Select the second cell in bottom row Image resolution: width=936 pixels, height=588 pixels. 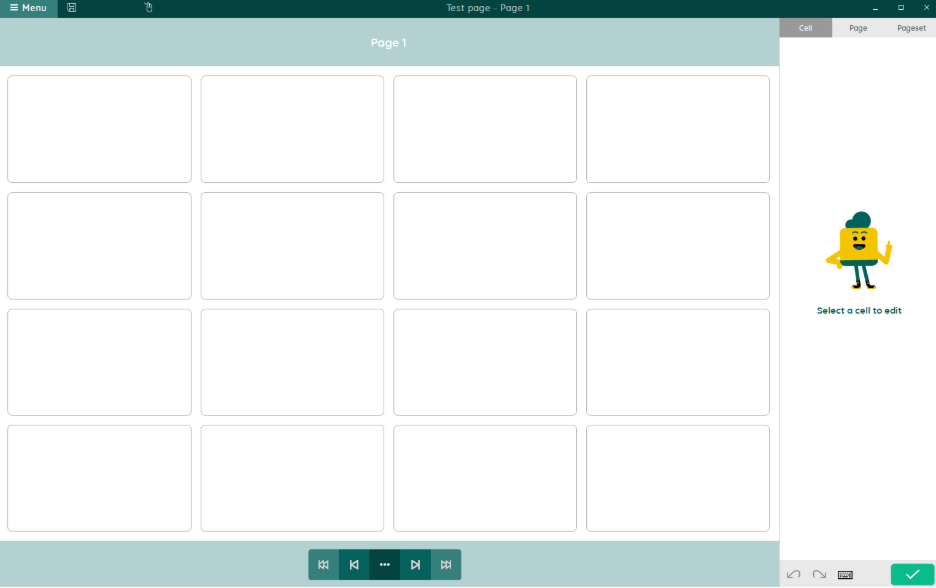(292, 478)
